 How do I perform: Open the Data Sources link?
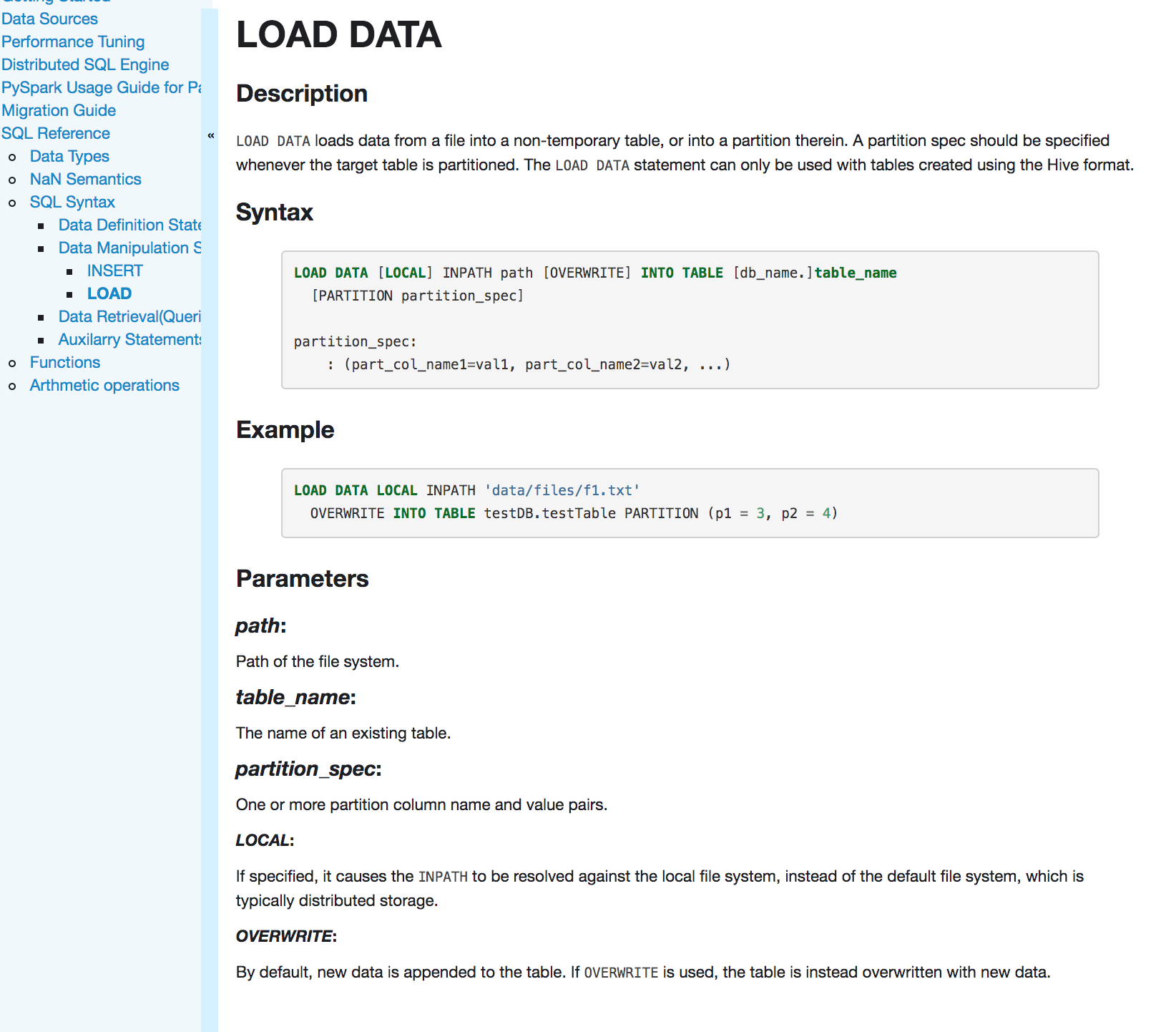coord(49,19)
